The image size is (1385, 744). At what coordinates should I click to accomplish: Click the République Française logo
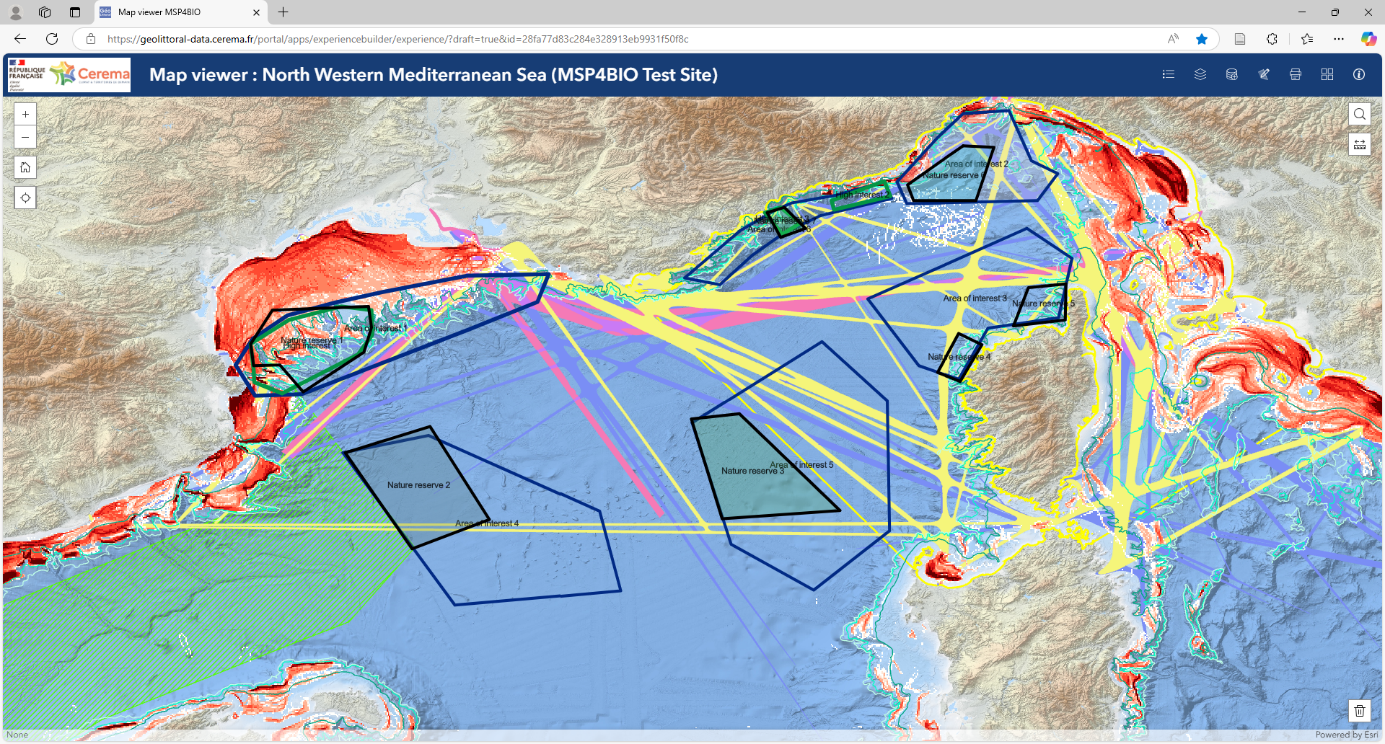(x=25, y=74)
